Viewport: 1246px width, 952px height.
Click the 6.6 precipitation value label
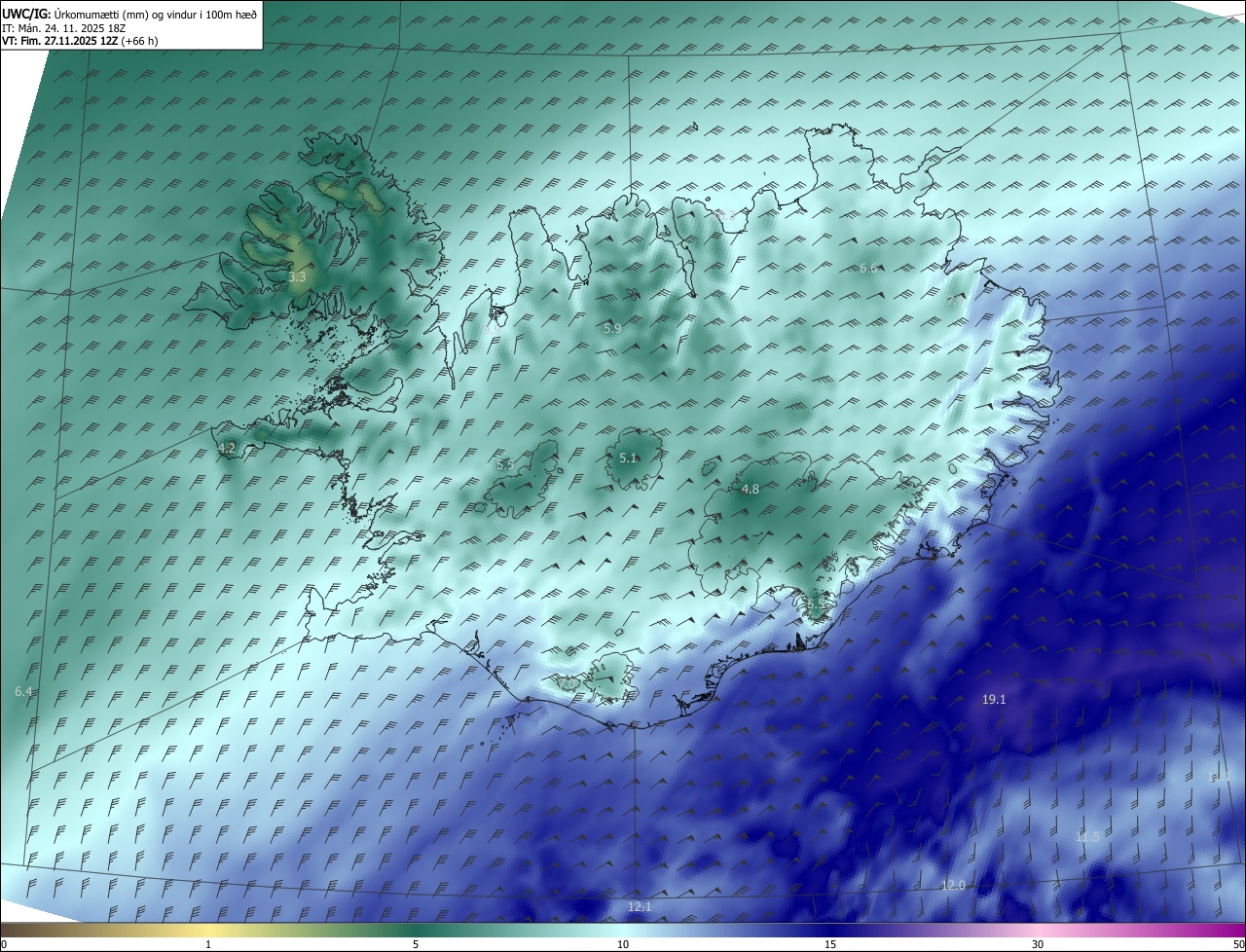coord(868,268)
